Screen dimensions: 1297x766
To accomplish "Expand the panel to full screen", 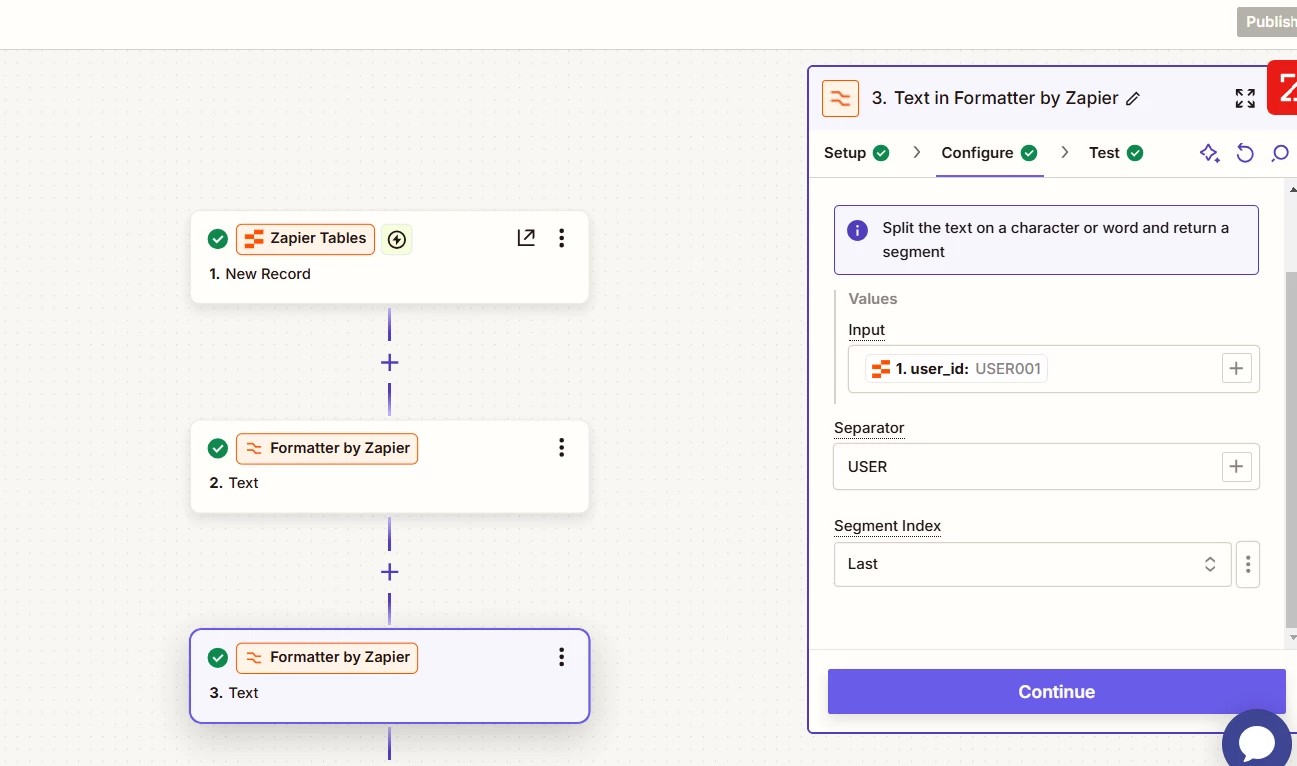I will (x=1245, y=98).
